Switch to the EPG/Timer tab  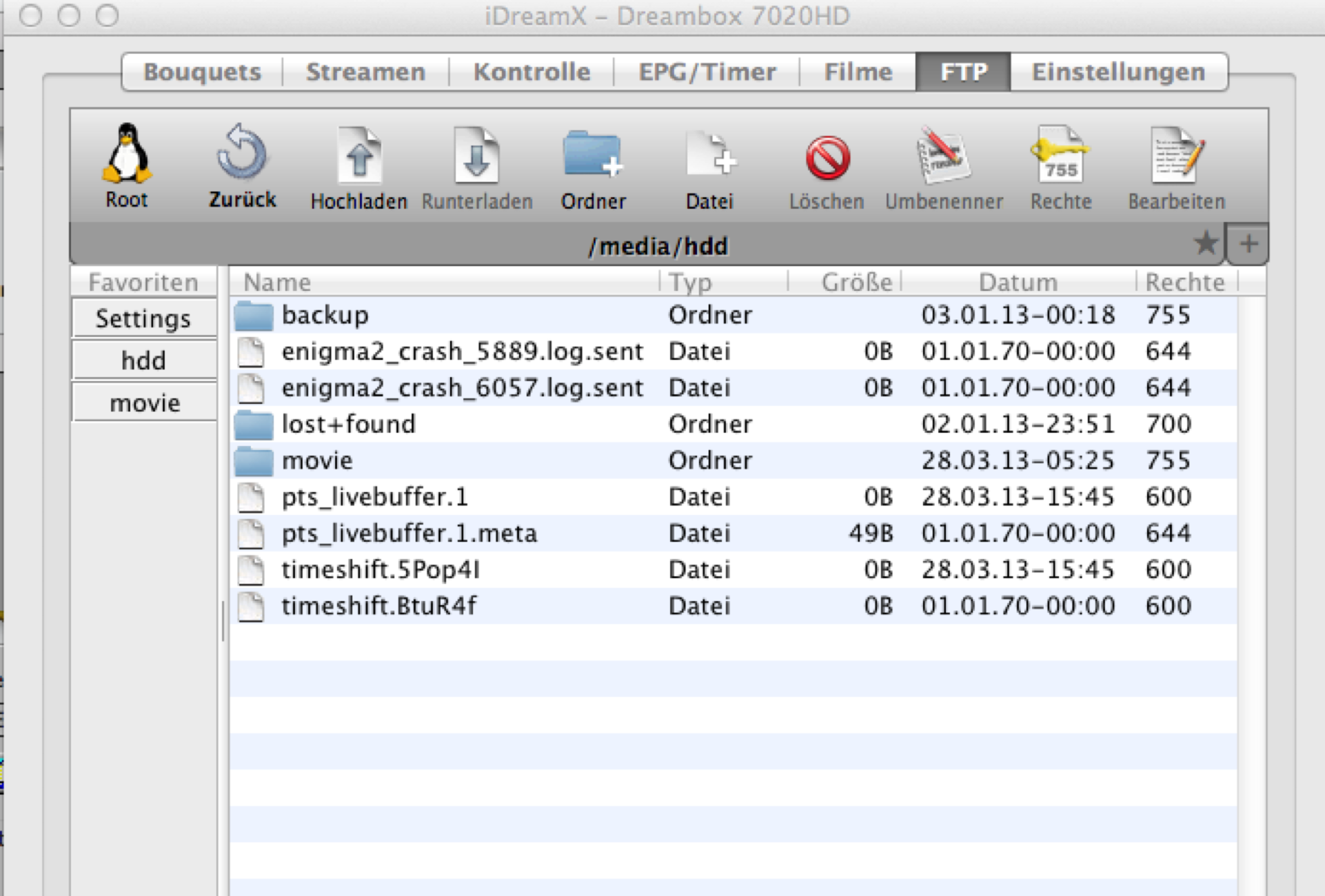point(707,72)
